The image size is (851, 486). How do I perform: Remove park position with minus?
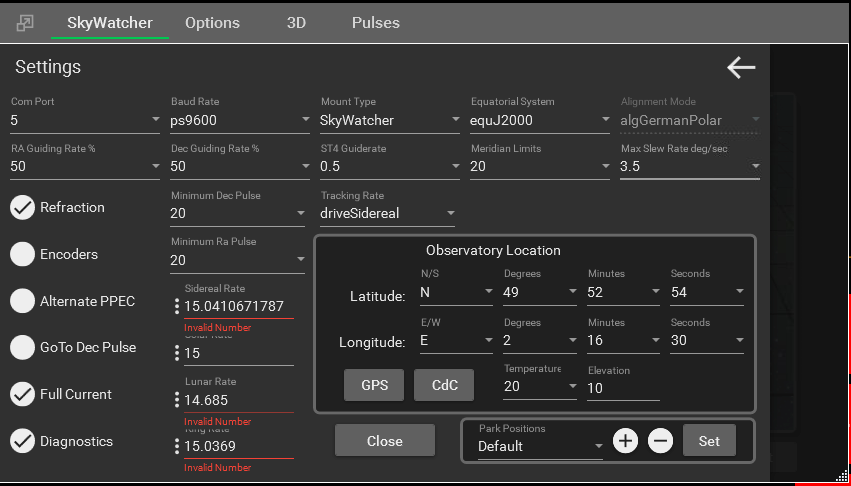661,441
